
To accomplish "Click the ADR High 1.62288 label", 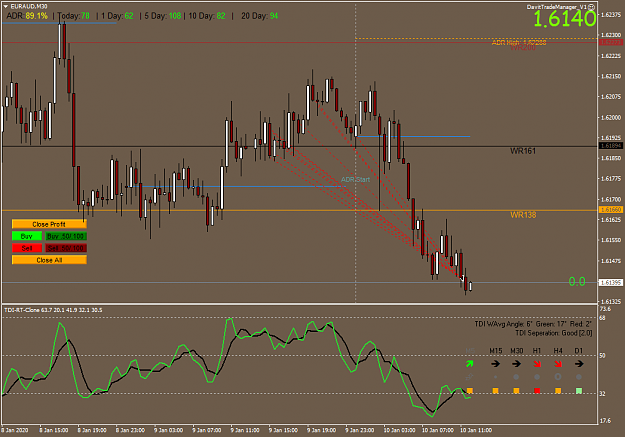I will [519, 42].
